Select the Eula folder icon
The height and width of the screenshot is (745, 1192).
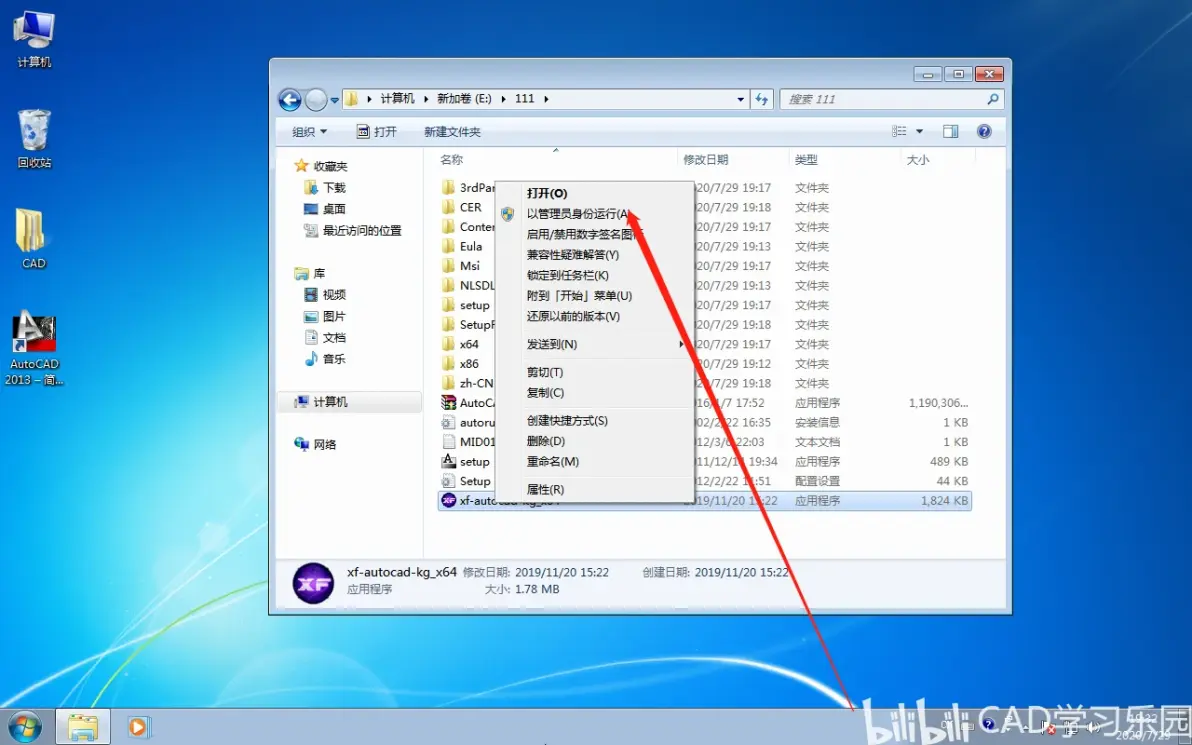449,246
